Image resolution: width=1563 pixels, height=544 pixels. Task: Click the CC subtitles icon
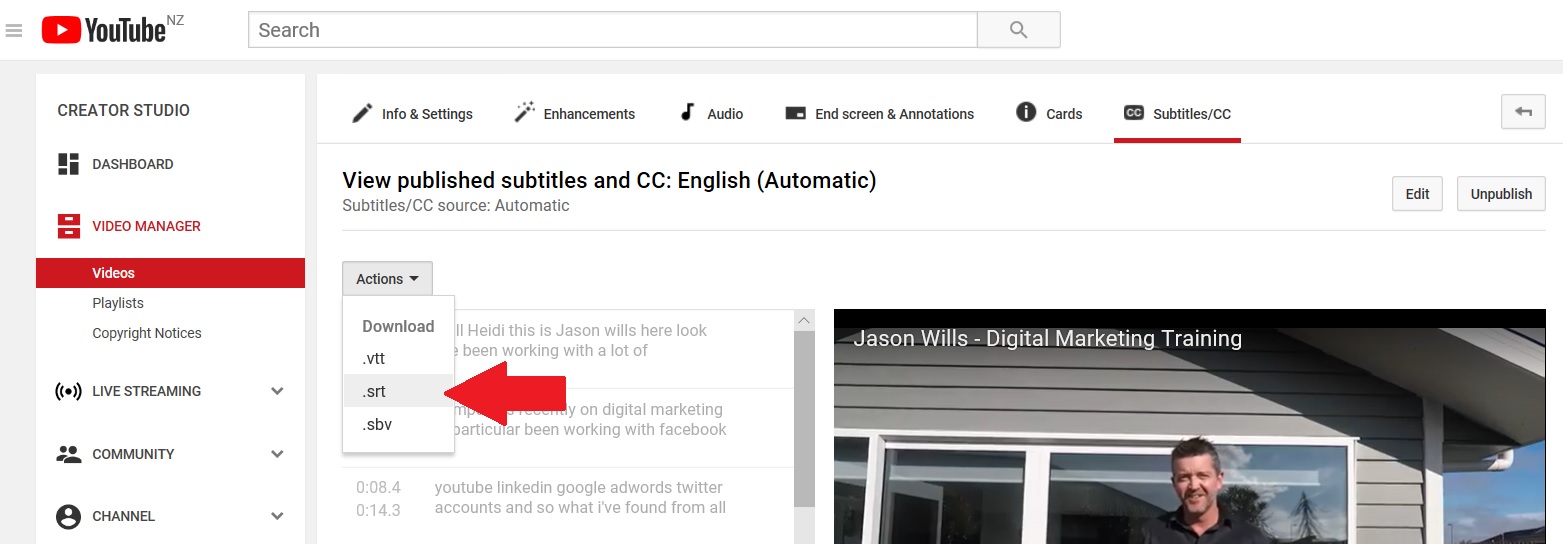point(1134,113)
